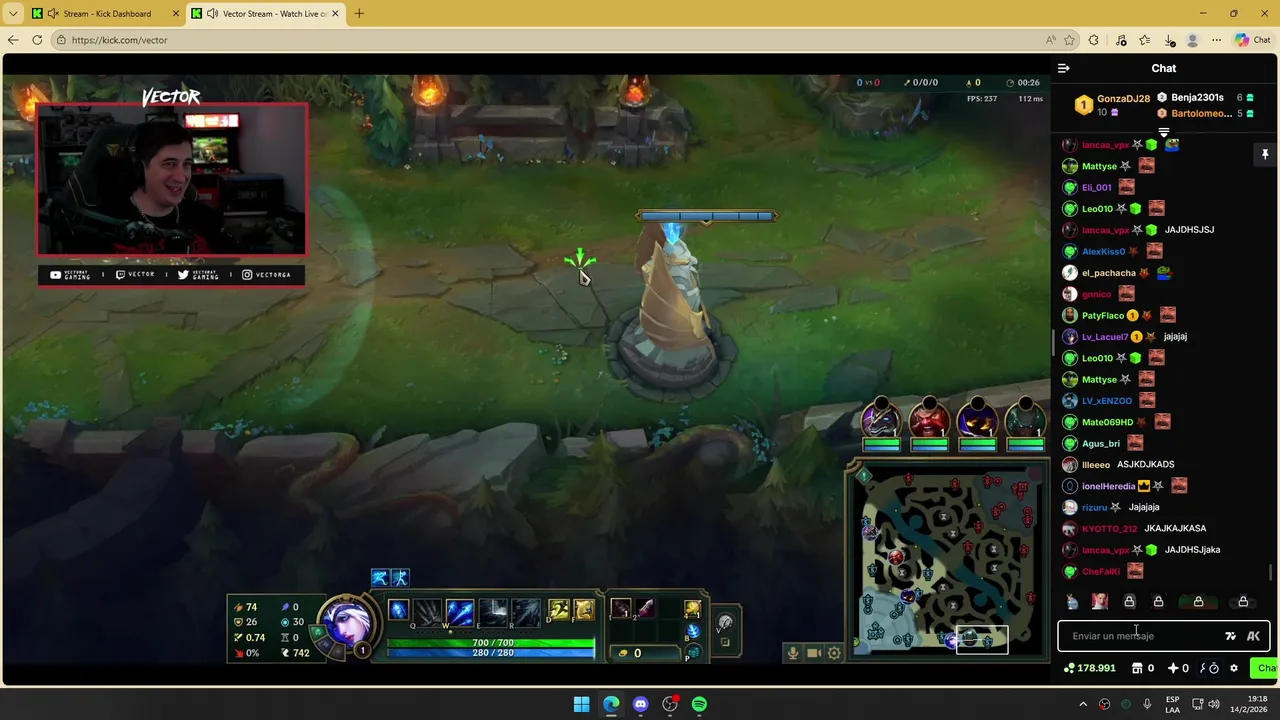This screenshot has height=720, width=1280.
Task: Open browser Downloads icon
Action: 1169,40
